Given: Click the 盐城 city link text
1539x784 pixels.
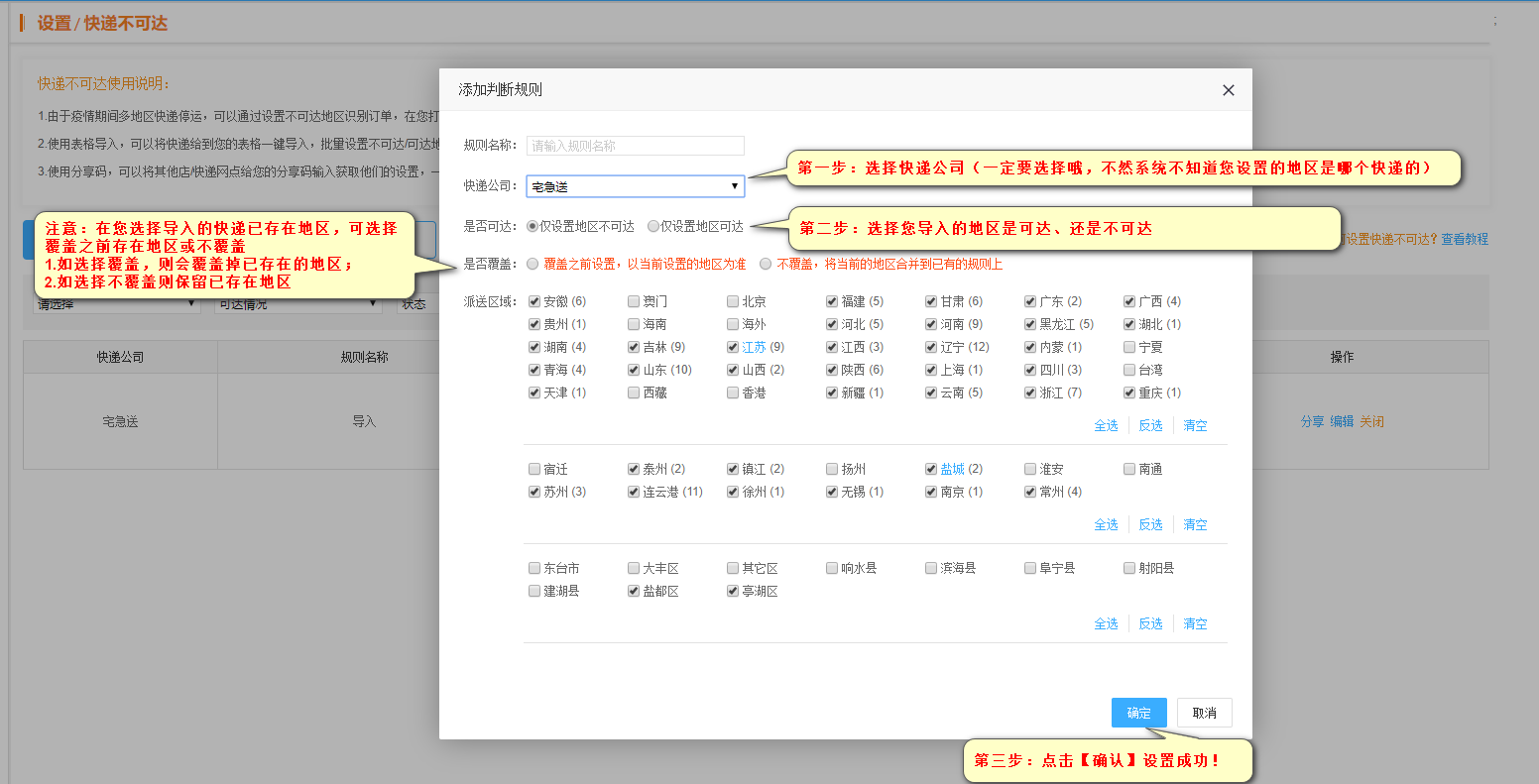Looking at the screenshot, I should click(952, 469).
